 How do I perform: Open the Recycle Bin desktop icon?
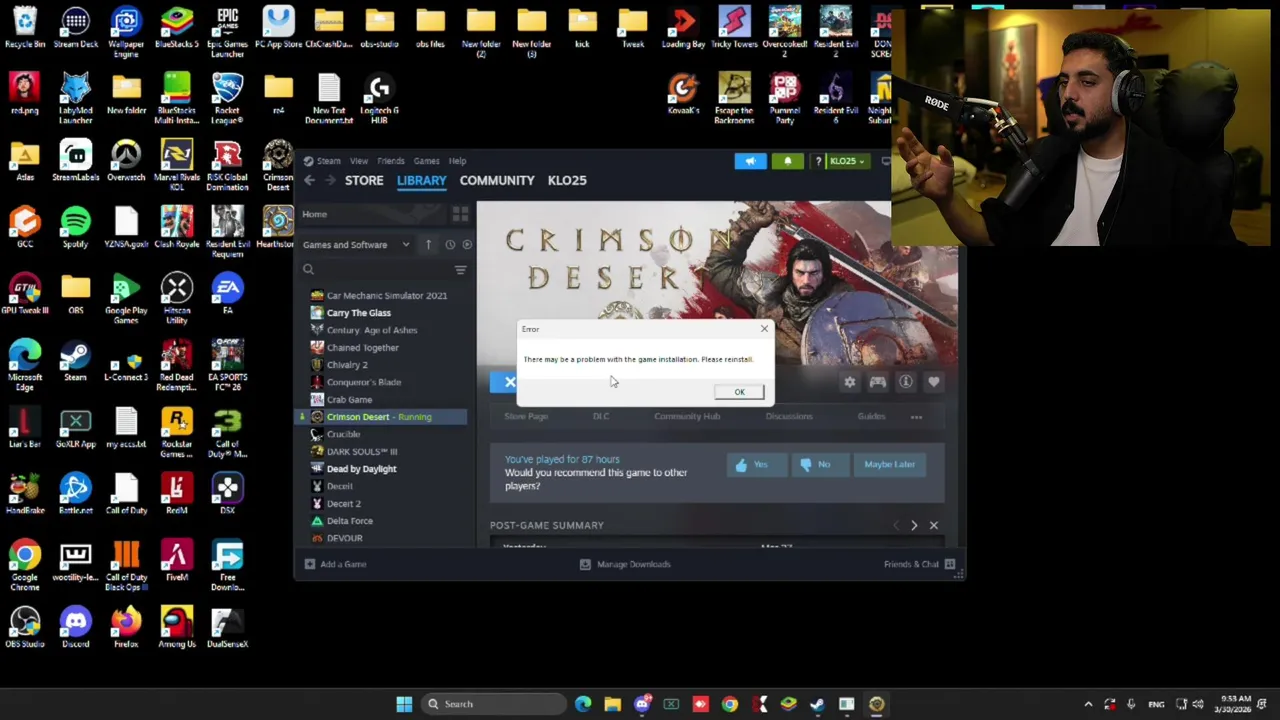25,28
